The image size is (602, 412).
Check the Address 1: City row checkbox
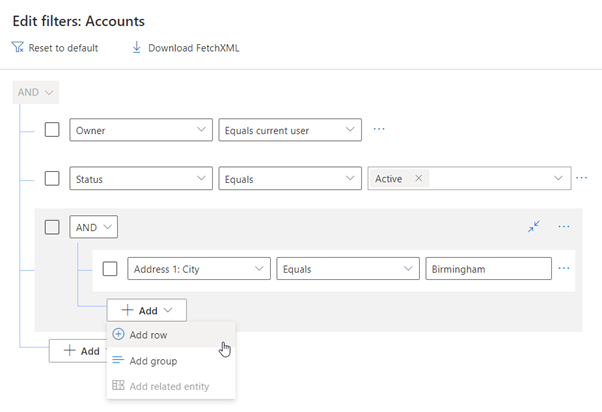coord(110,268)
